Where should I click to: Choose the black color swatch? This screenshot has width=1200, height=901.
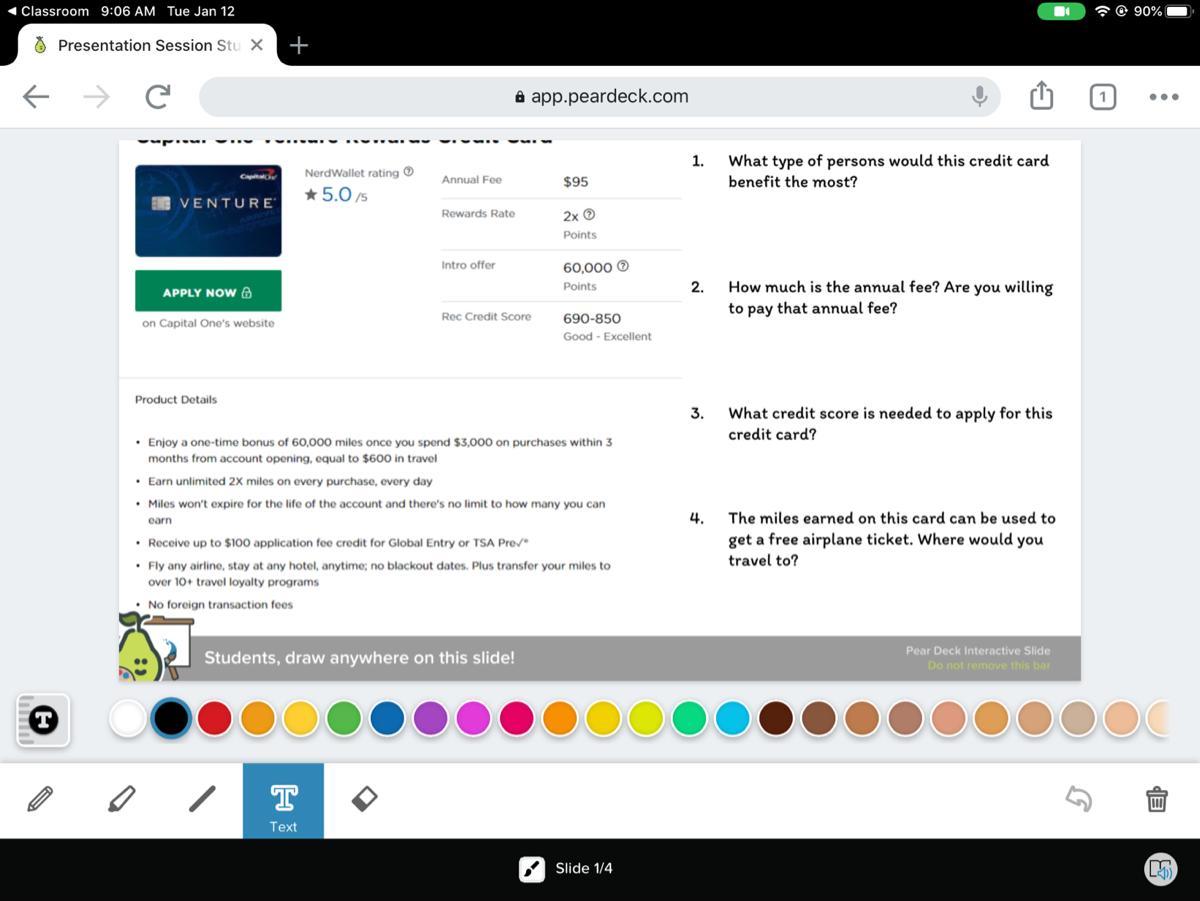coord(171,719)
